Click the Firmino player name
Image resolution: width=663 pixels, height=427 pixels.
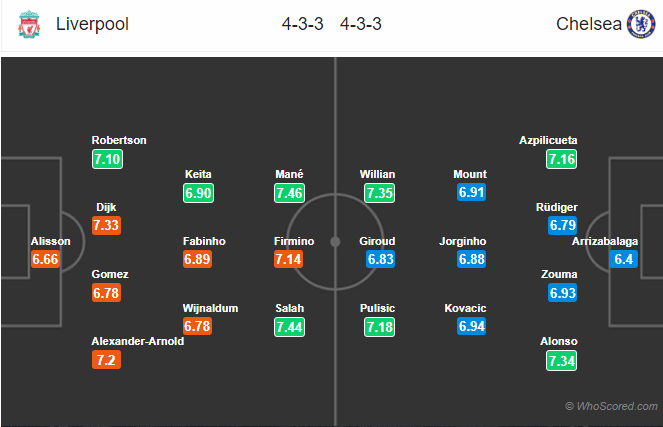click(x=294, y=241)
